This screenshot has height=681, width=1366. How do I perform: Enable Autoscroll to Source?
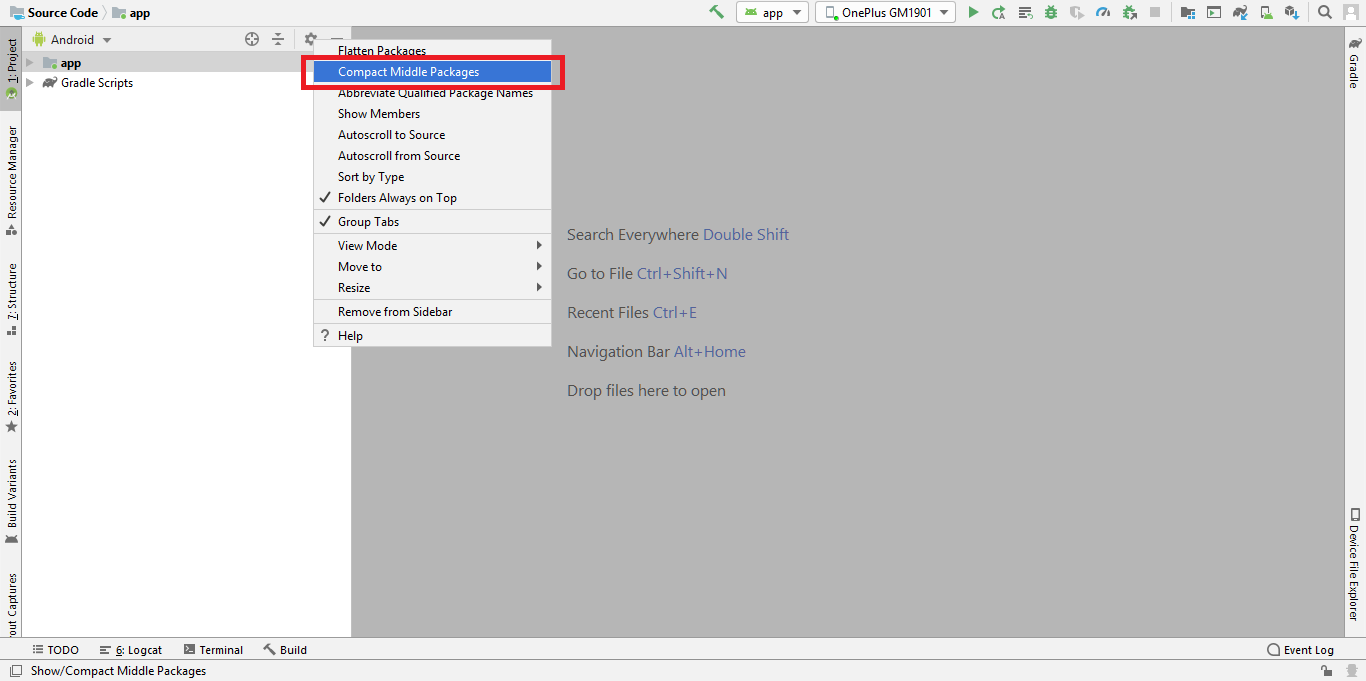(391, 135)
